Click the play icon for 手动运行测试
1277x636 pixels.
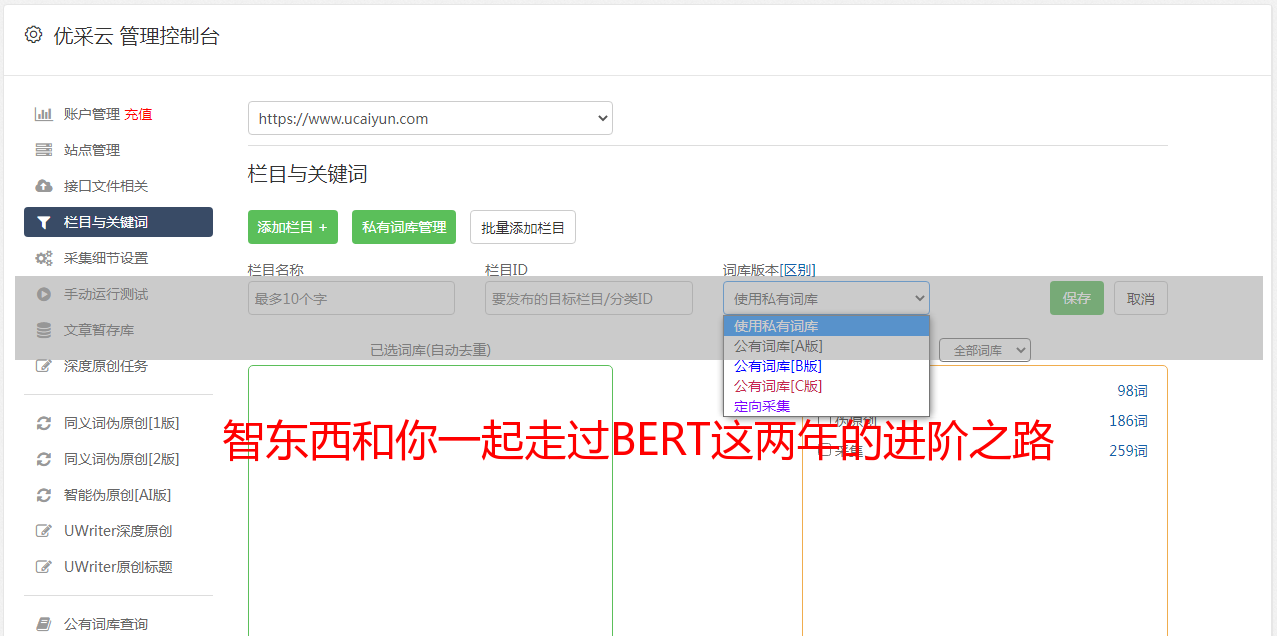point(43,294)
